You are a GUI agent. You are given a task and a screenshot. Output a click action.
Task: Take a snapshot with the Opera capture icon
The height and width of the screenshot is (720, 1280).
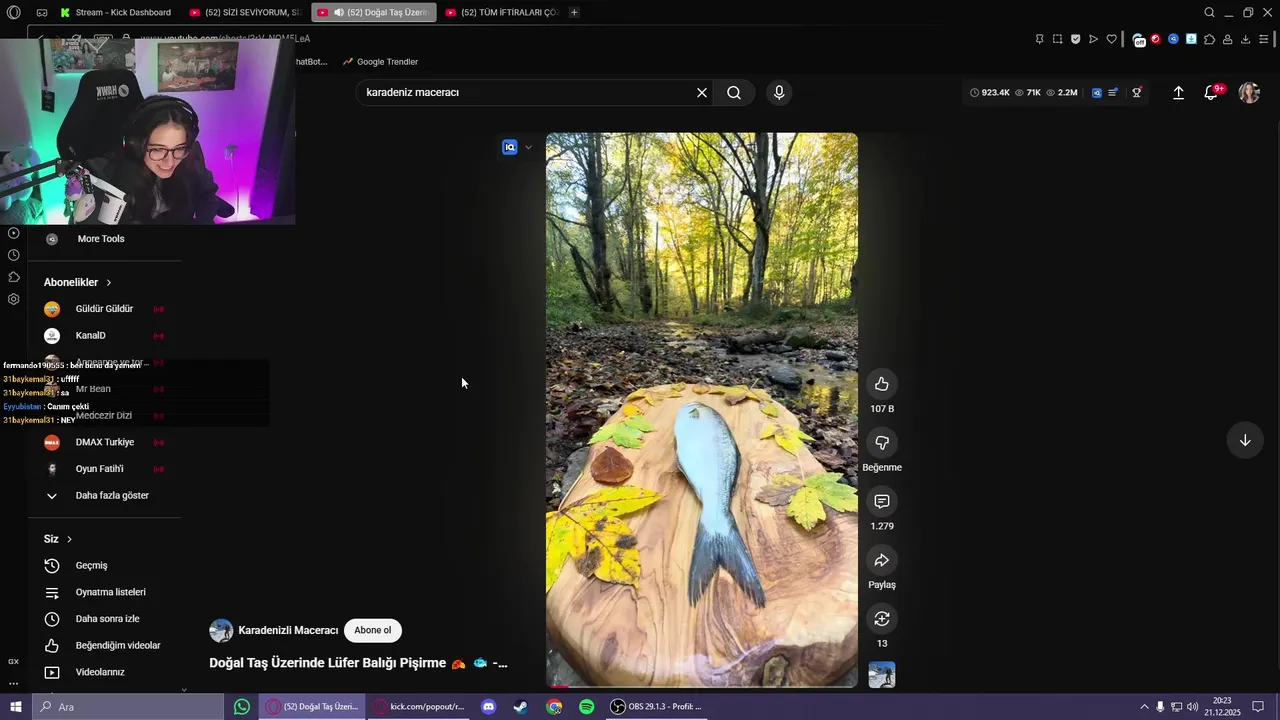click(x=1058, y=39)
